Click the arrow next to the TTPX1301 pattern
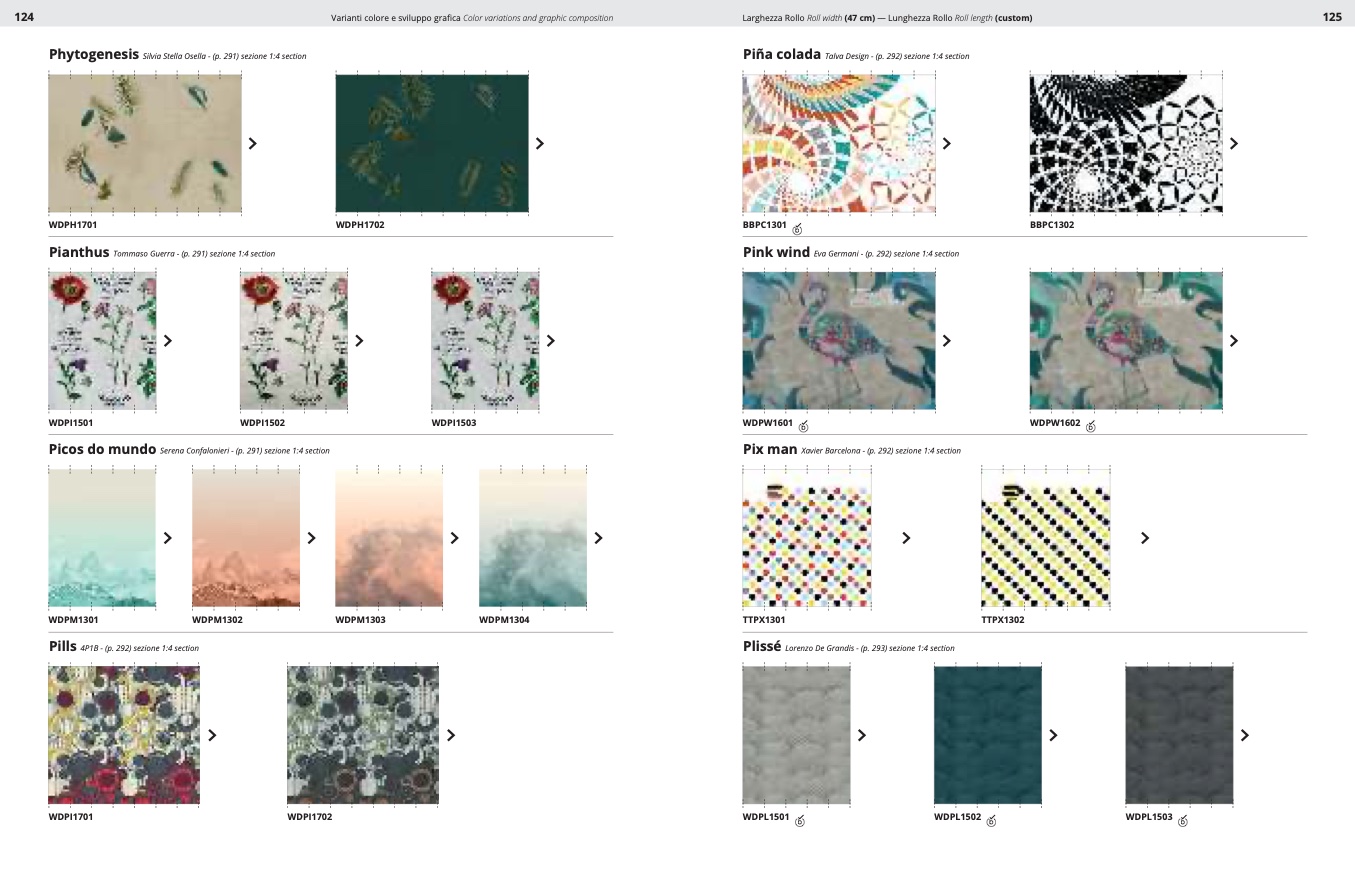 click(x=906, y=538)
